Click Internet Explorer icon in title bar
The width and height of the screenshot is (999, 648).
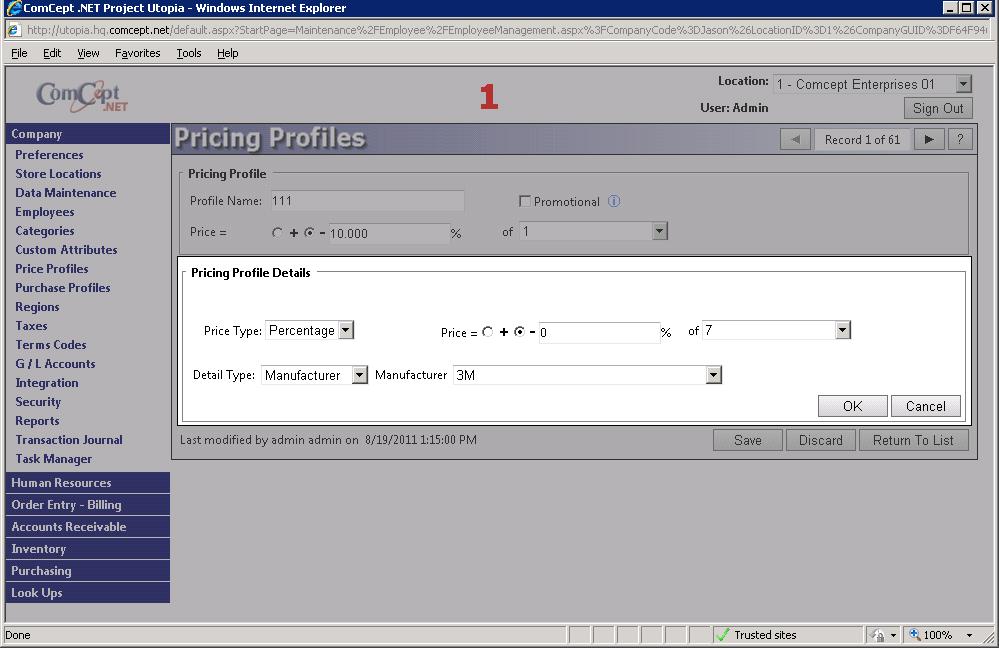coord(13,8)
